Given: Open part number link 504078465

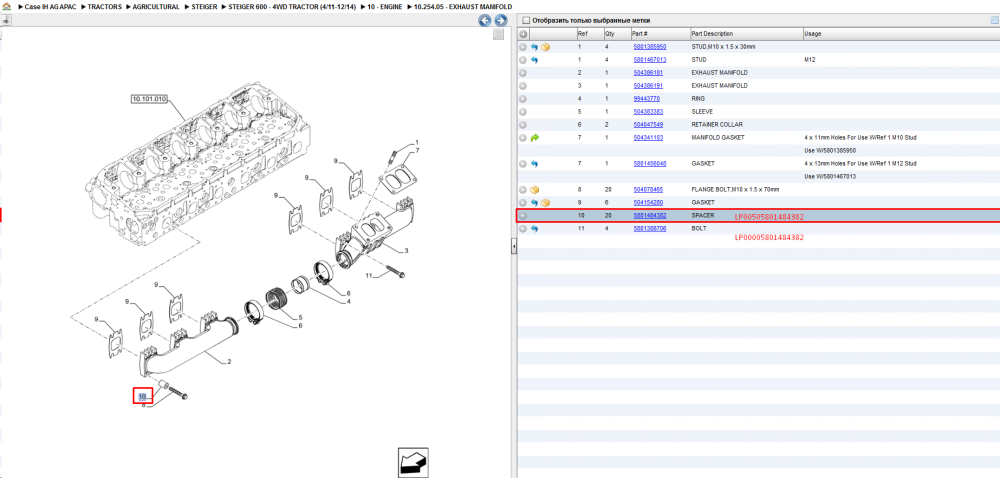Looking at the screenshot, I should 648,189.
